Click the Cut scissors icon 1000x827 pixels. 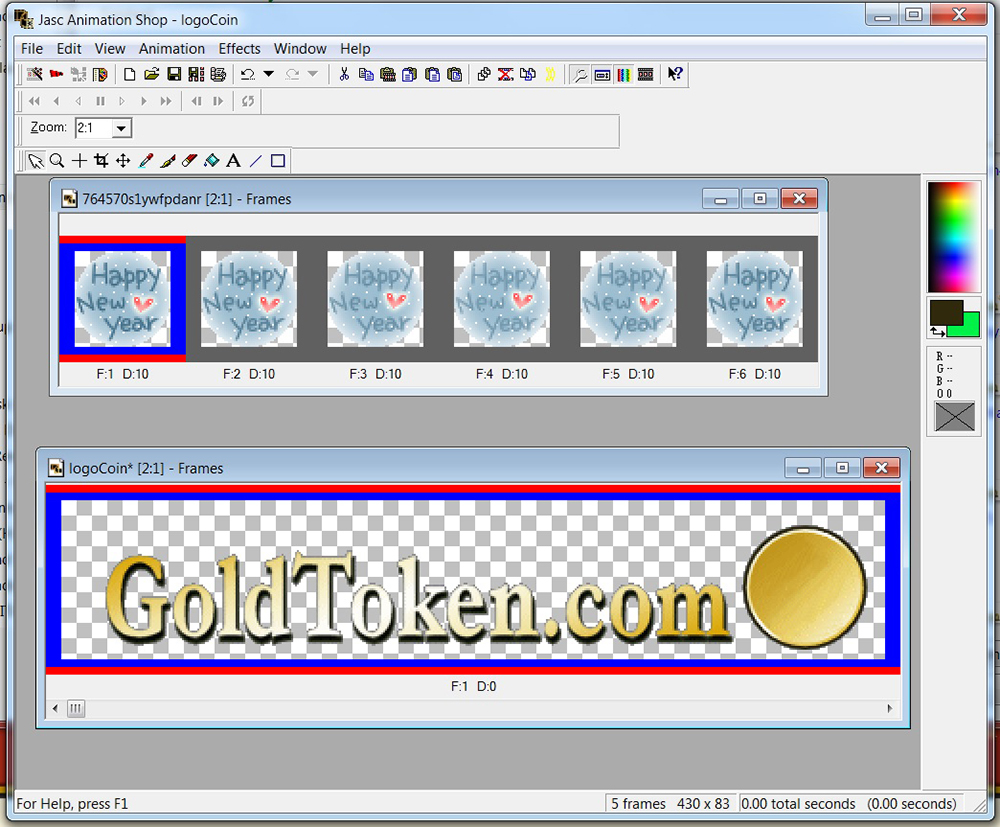[344, 74]
